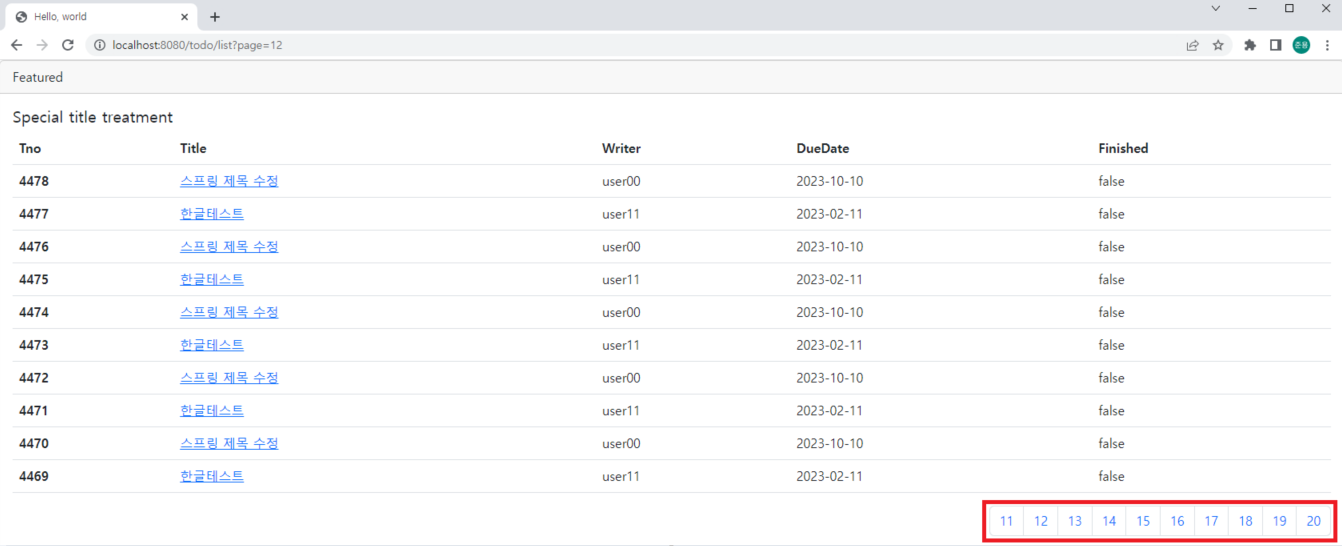Click writer user11 in row 4471
The height and width of the screenshot is (546, 1342).
coord(620,411)
